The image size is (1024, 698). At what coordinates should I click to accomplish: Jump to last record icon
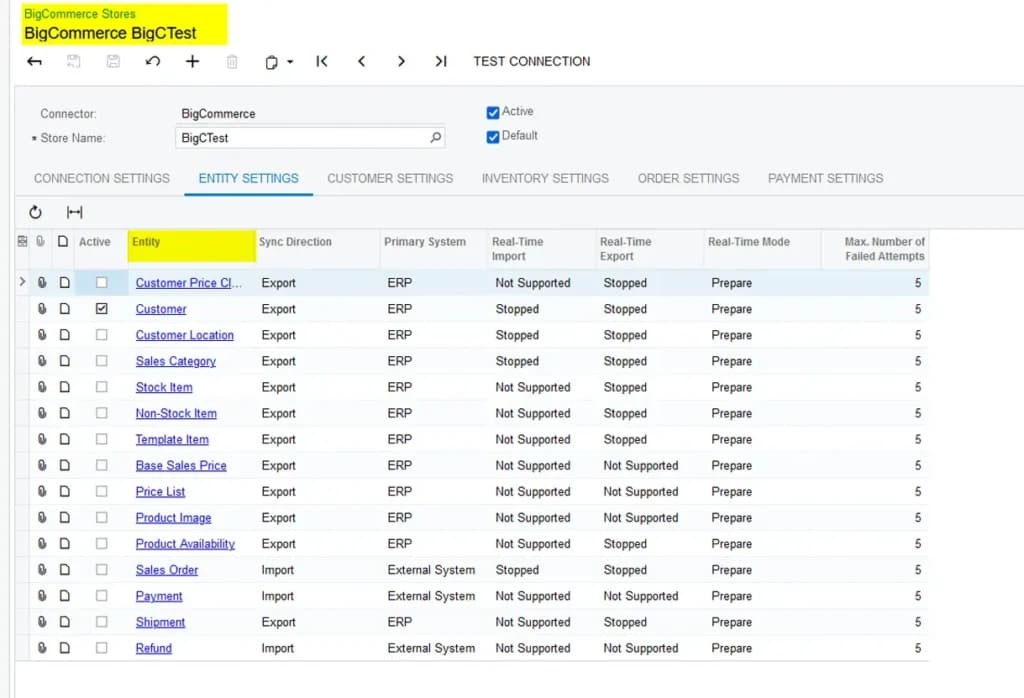tap(441, 61)
